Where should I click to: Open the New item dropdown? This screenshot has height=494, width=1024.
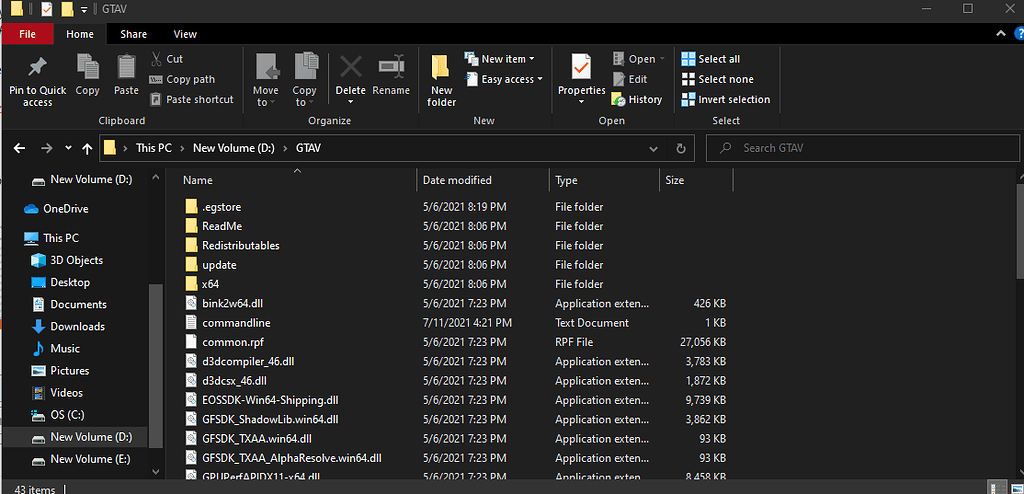tap(500, 59)
